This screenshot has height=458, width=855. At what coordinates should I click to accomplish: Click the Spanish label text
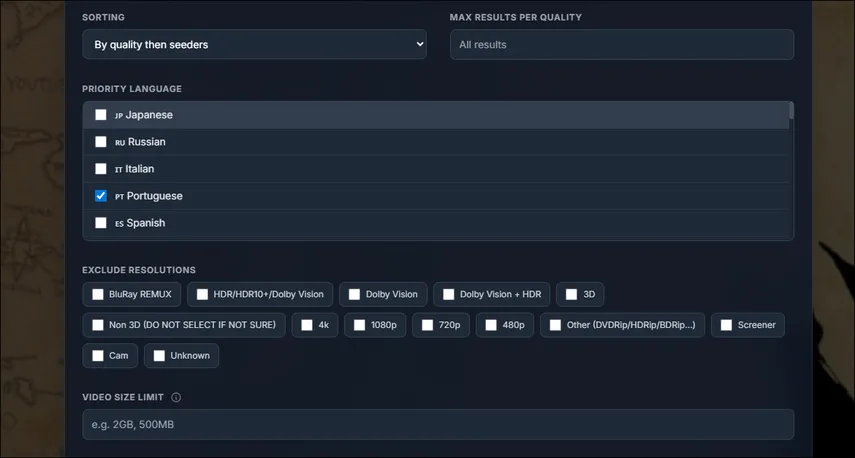pos(146,223)
